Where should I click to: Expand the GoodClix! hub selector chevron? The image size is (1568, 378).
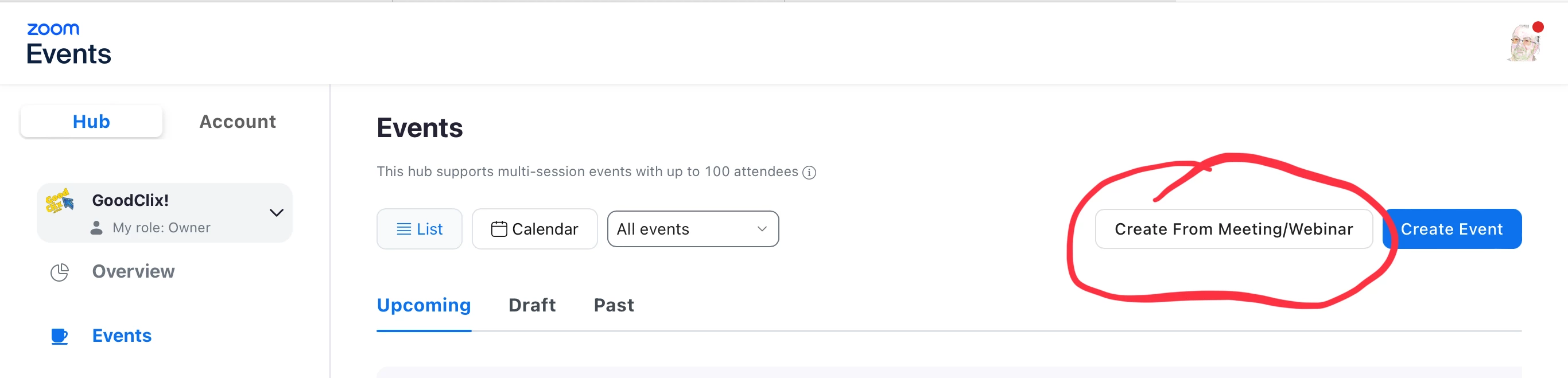(276, 213)
